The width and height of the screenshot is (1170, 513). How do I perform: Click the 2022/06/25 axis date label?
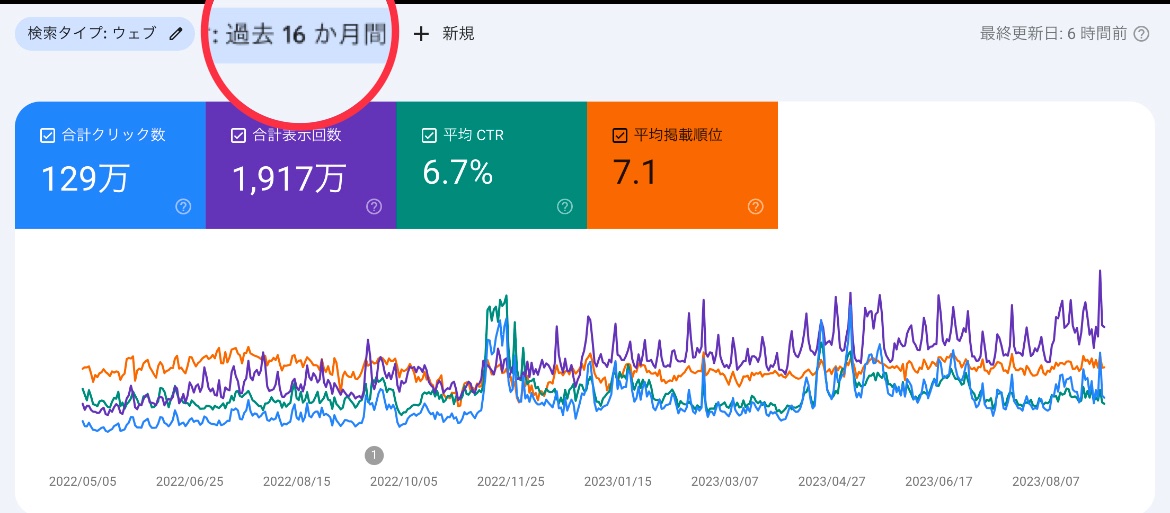[190, 482]
